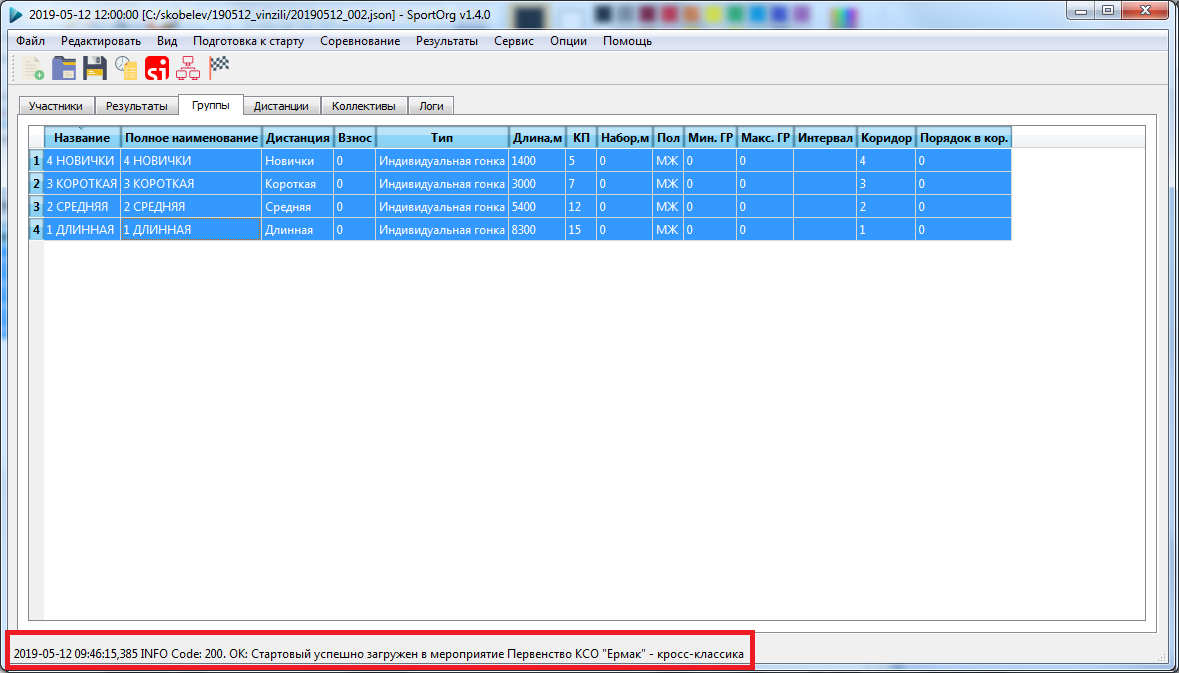
Task: Click the status bar log message
Action: [379, 653]
